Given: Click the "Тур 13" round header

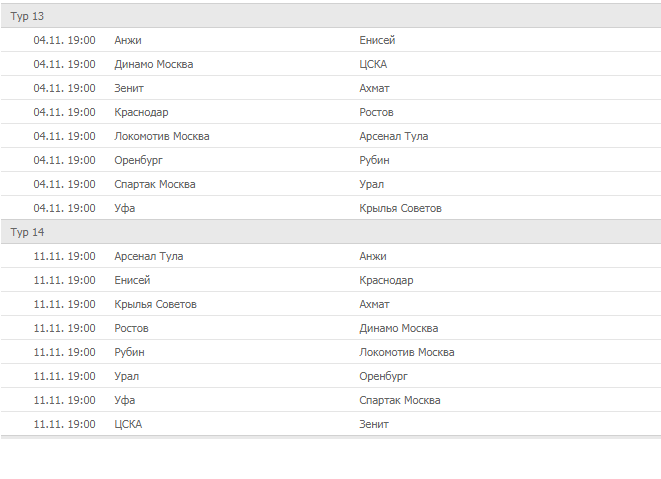Looking at the screenshot, I should [x=28, y=16].
